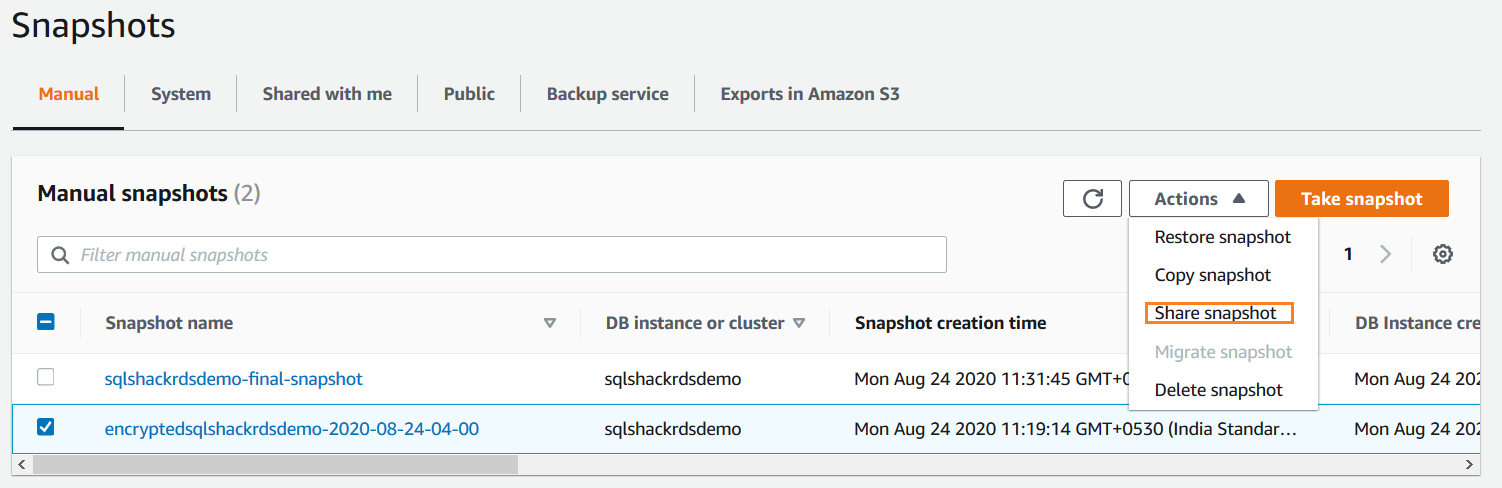1502x488 pixels.
Task: Choose Copy snapshot from the menu
Action: click(1212, 275)
